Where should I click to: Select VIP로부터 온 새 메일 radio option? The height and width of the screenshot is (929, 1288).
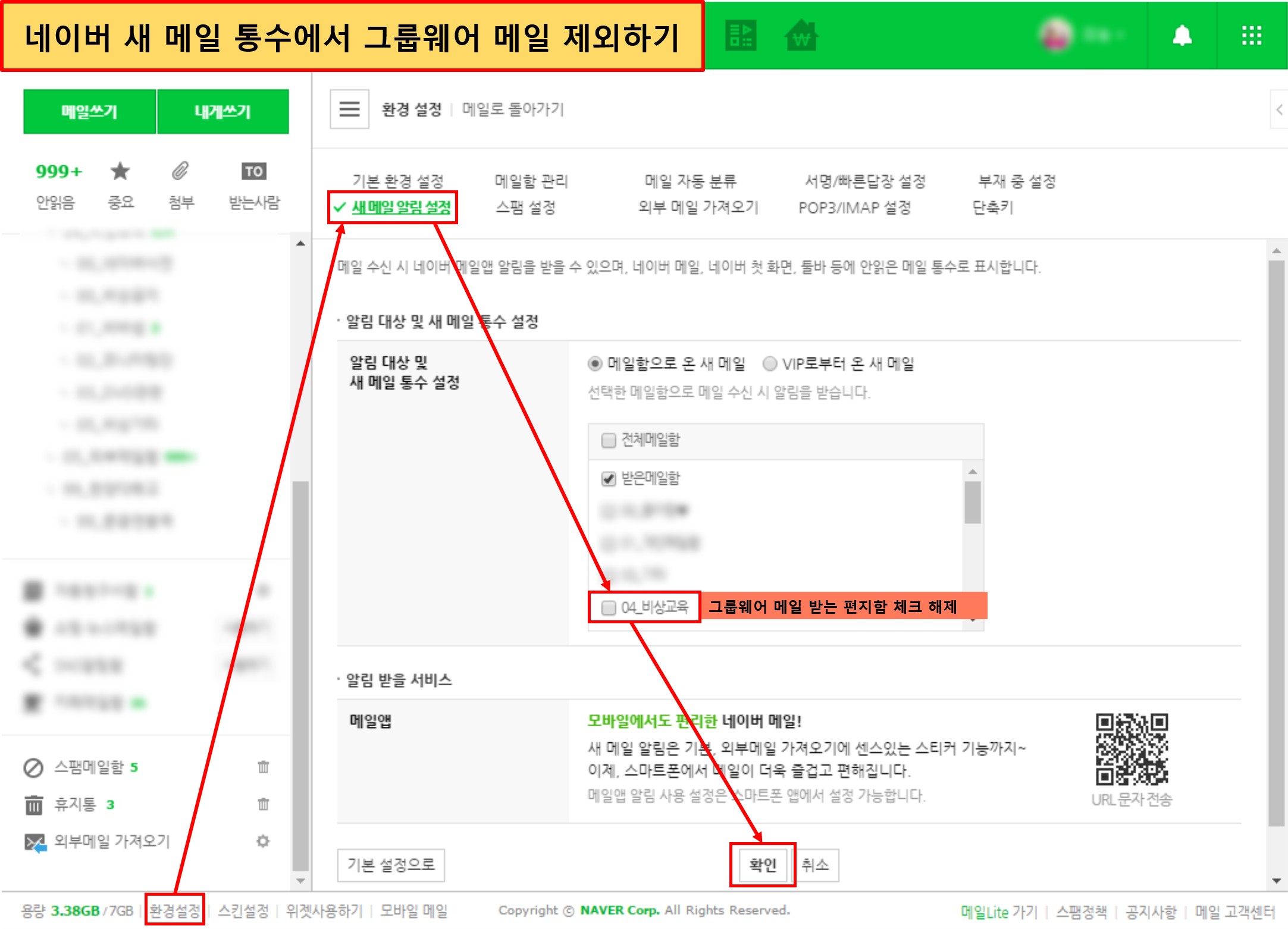770,363
